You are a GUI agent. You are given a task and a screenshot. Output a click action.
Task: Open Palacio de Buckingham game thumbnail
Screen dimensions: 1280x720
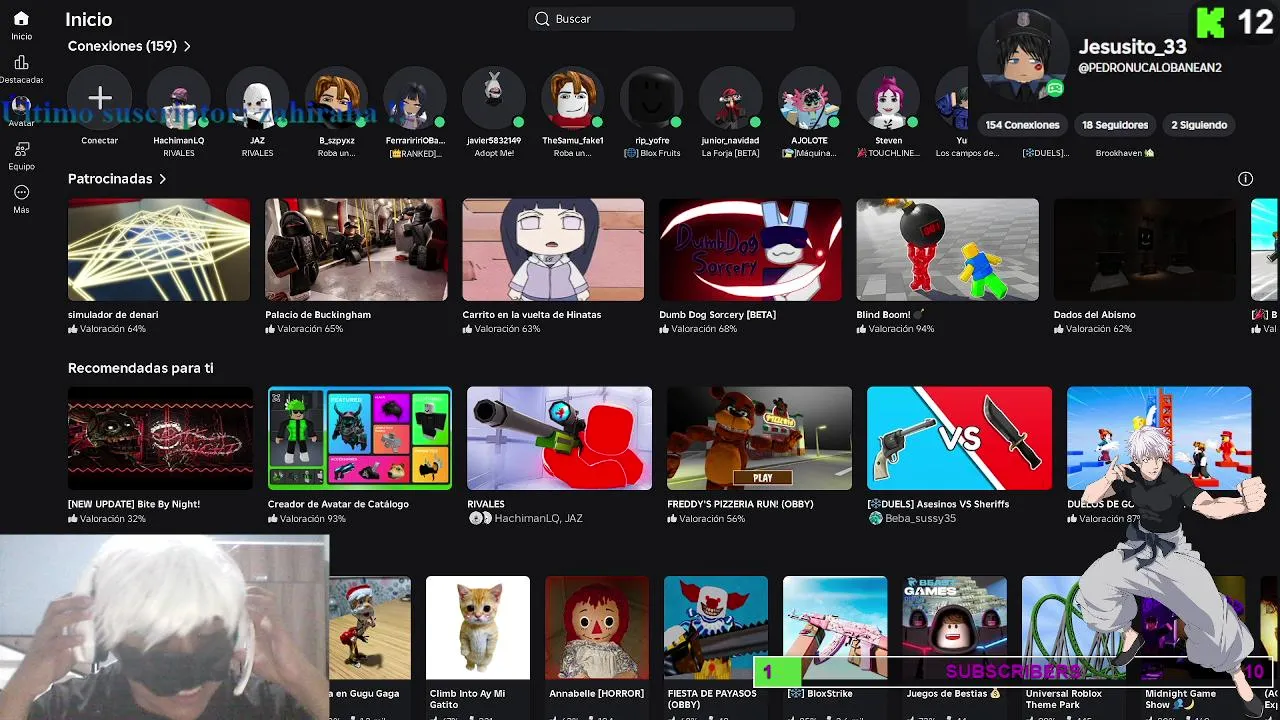pos(356,249)
